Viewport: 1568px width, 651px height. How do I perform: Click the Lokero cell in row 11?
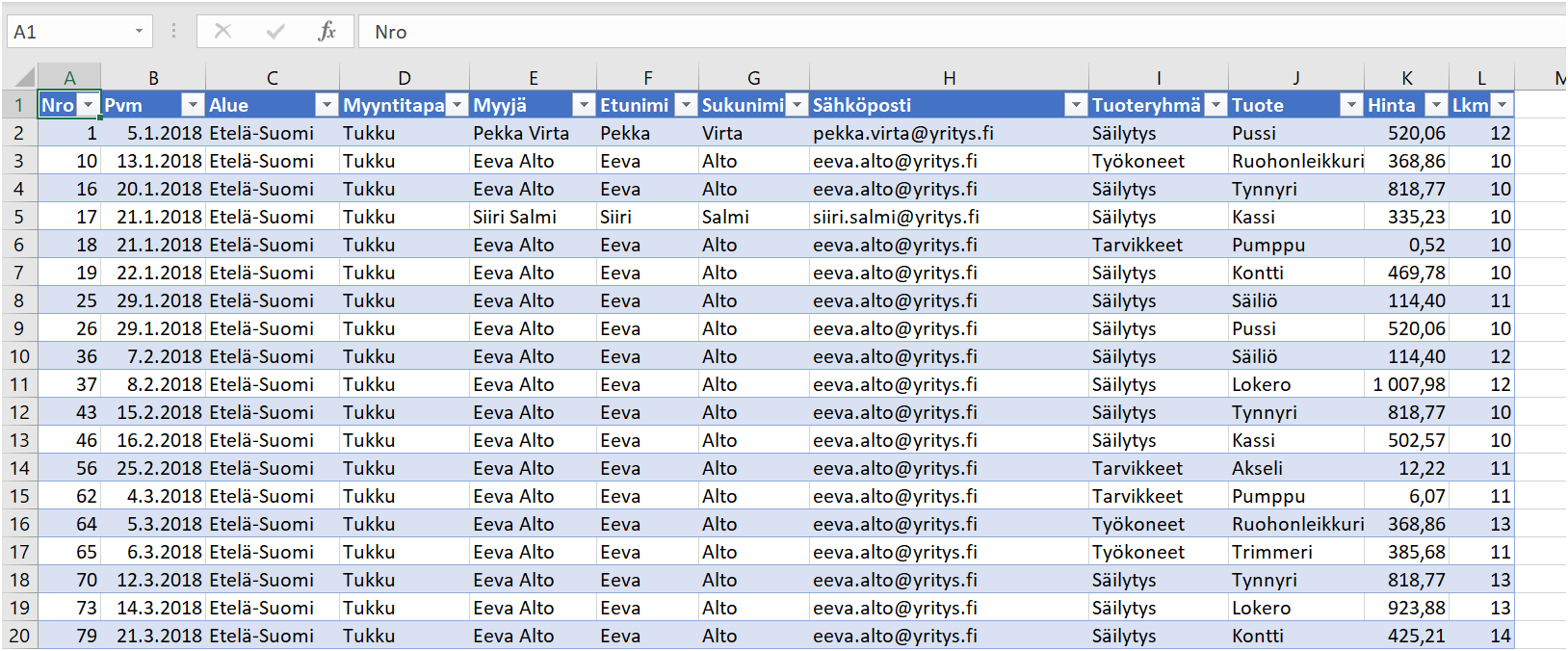(1296, 384)
